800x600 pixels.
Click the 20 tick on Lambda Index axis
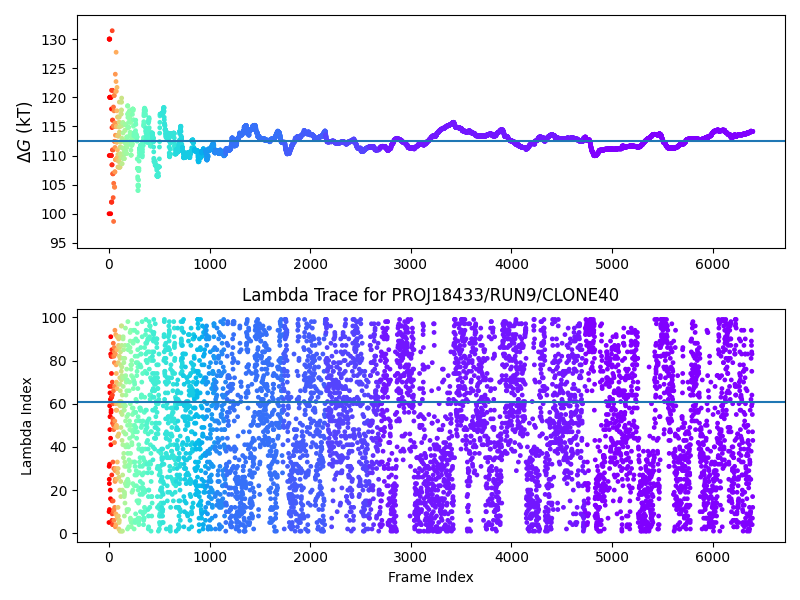point(57,491)
